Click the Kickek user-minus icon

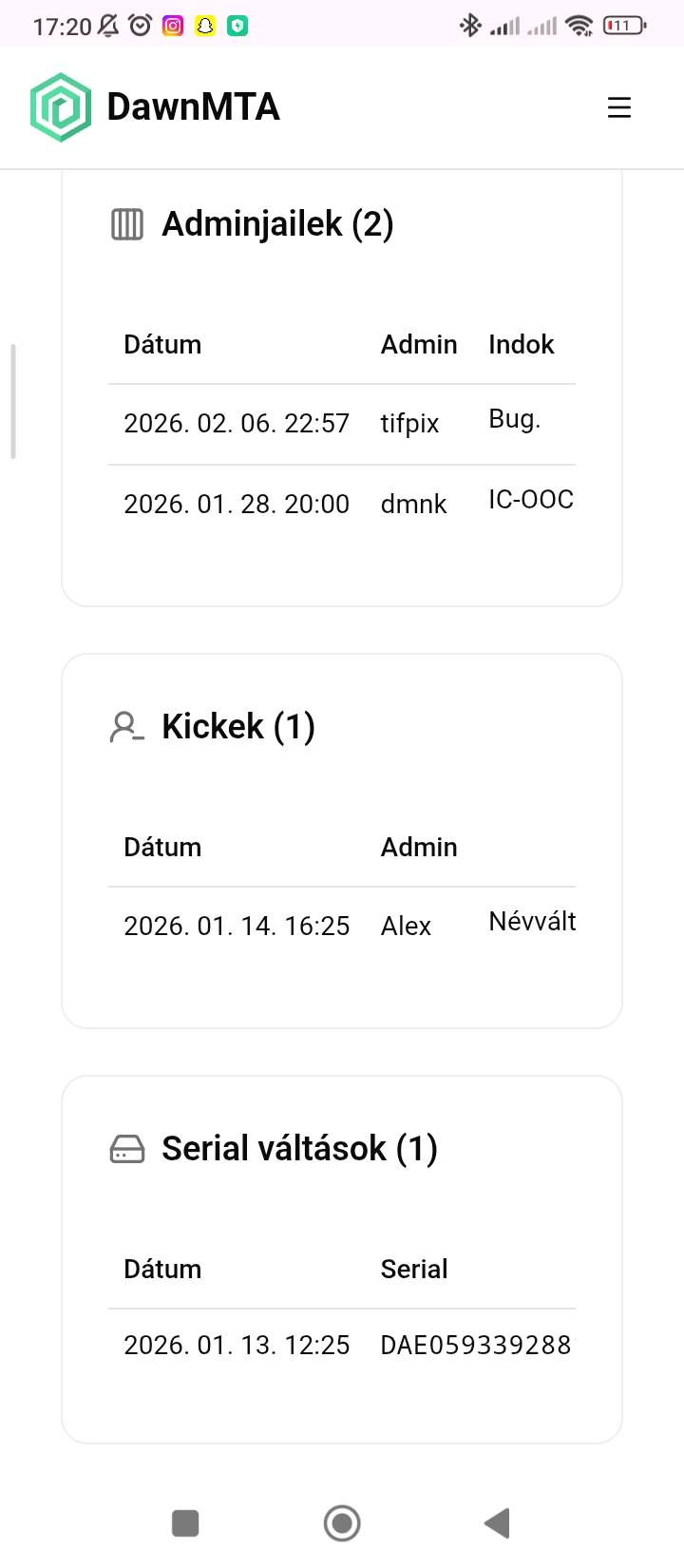(x=127, y=727)
